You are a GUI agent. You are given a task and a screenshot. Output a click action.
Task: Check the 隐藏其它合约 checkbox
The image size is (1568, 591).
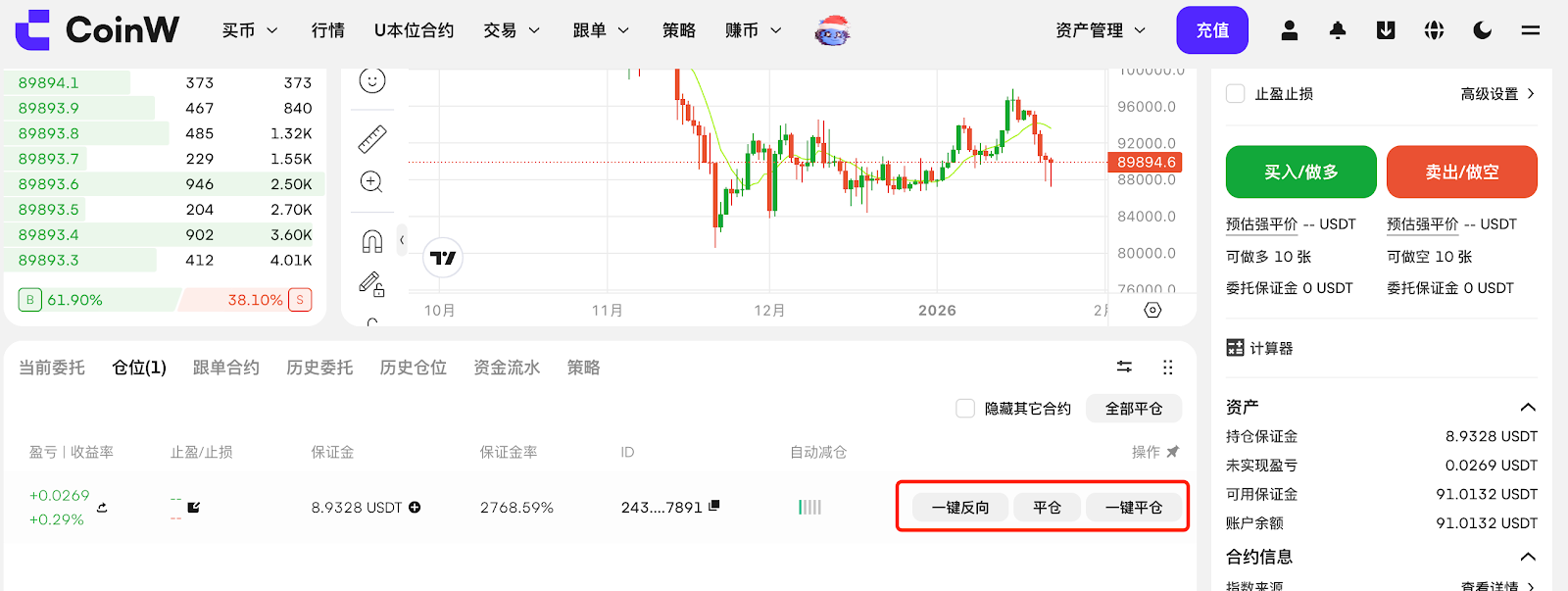click(x=965, y=409)
